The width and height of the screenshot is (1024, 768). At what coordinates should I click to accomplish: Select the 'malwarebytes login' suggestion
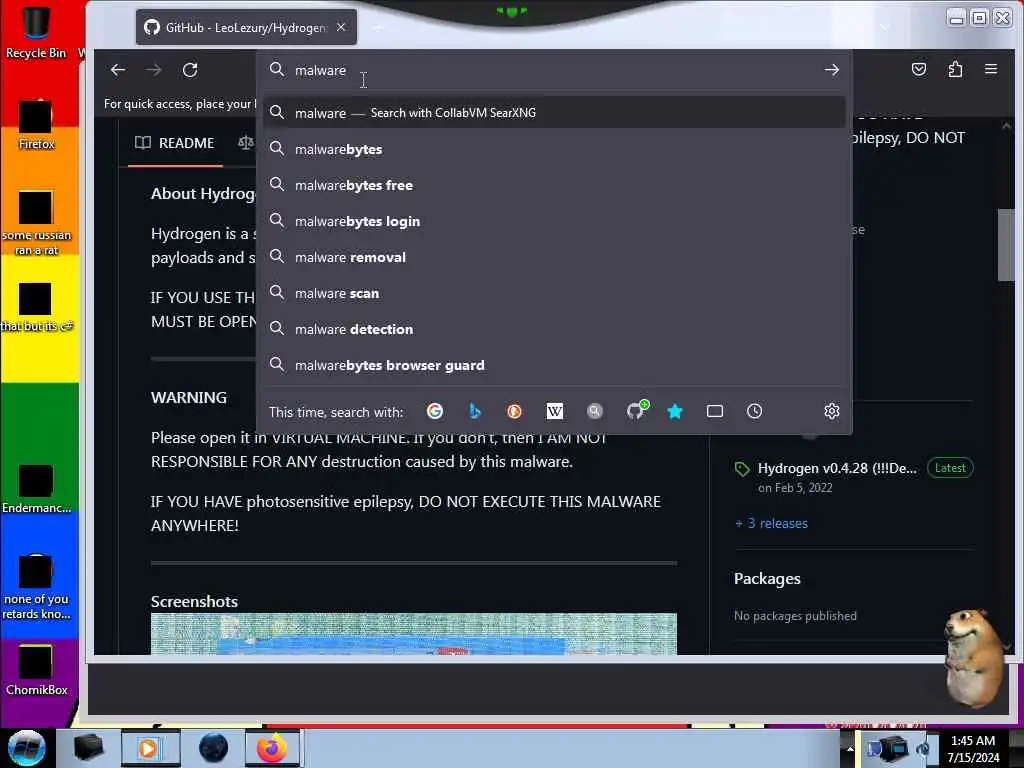[x=554, y=221]
